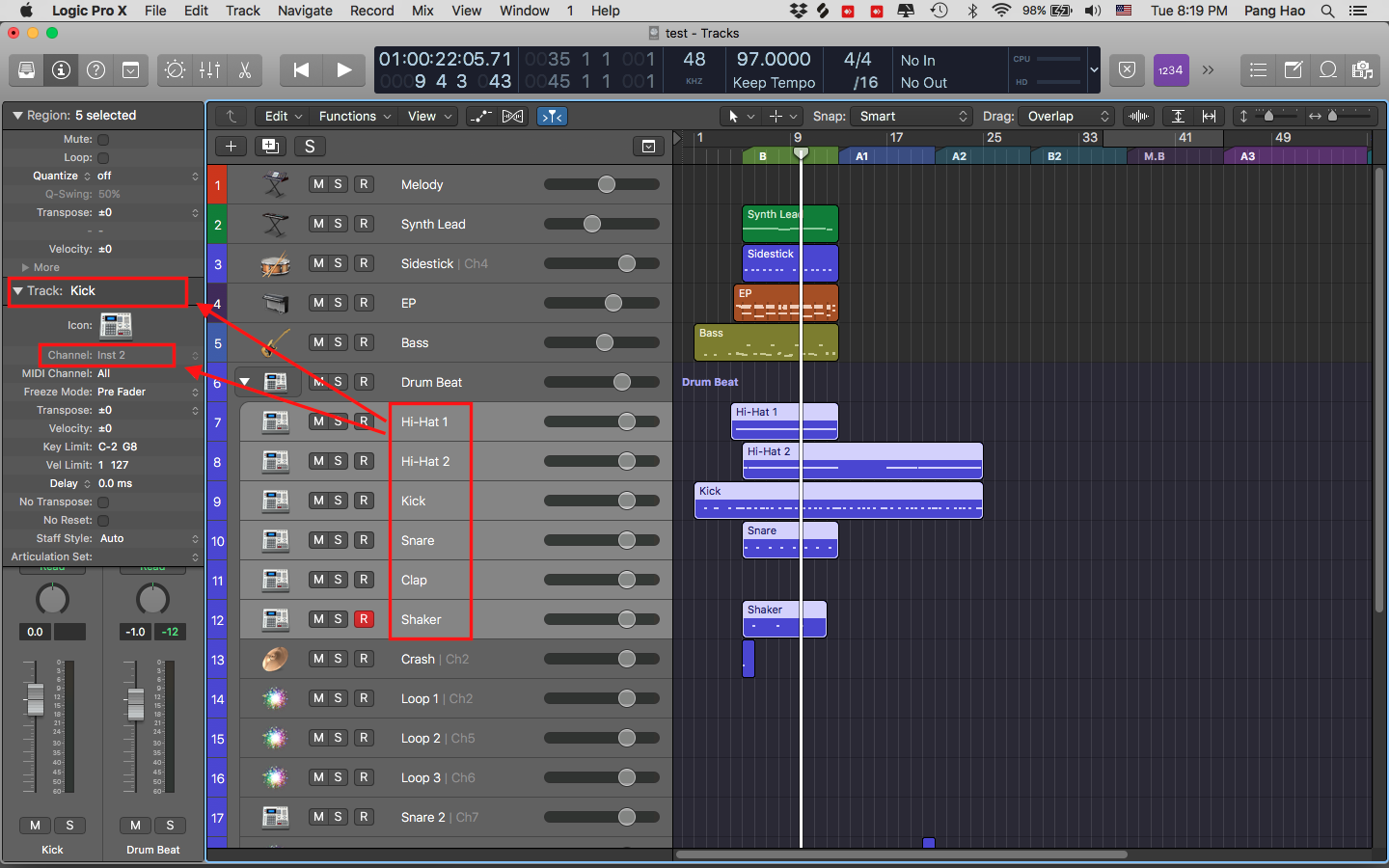
Task: Click the Go to Beginning button
Action: click(301, 69)
